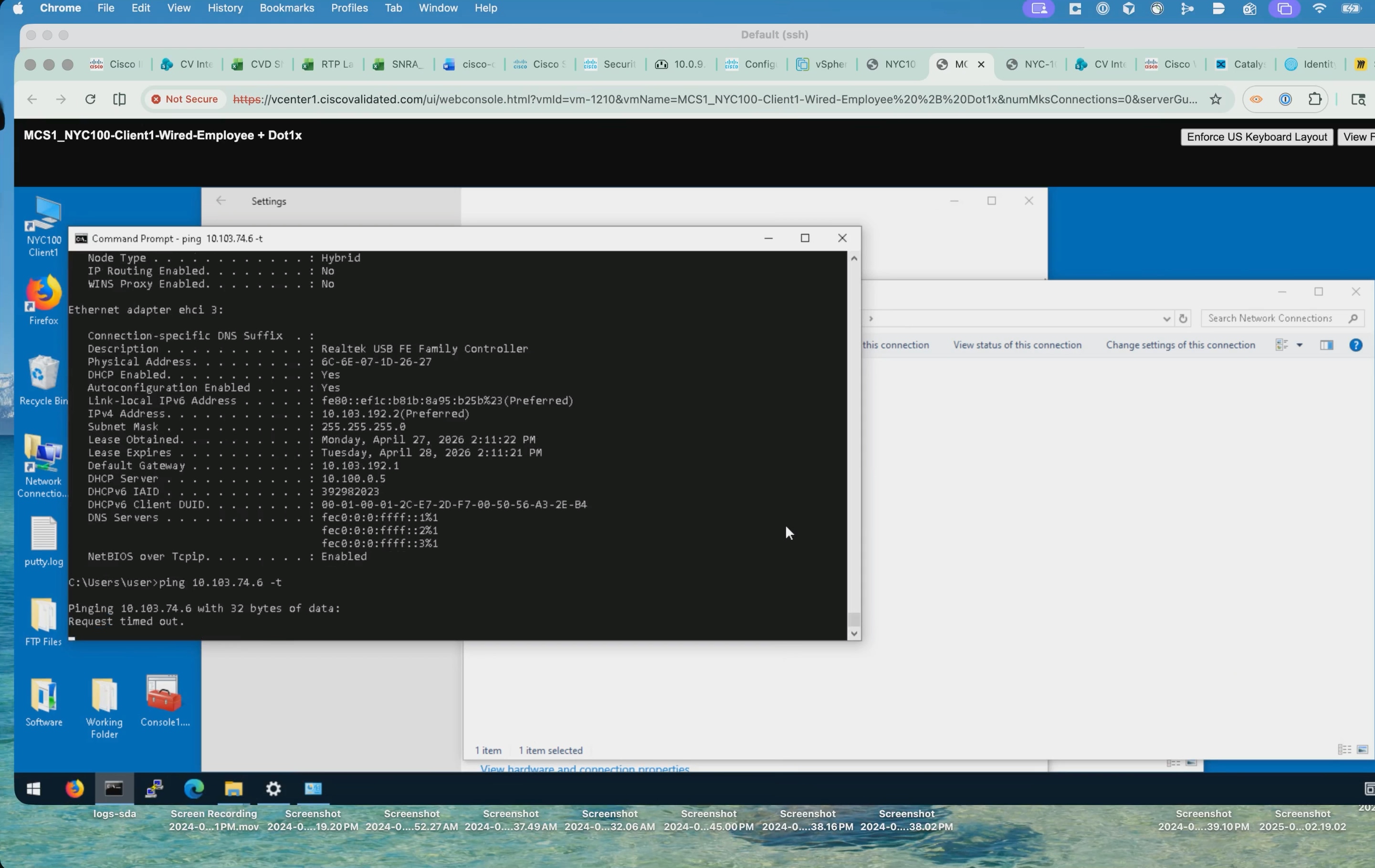The image size is (1375, 868).
Task: Expand the view options dropdown arrow
Action: 1300,345
